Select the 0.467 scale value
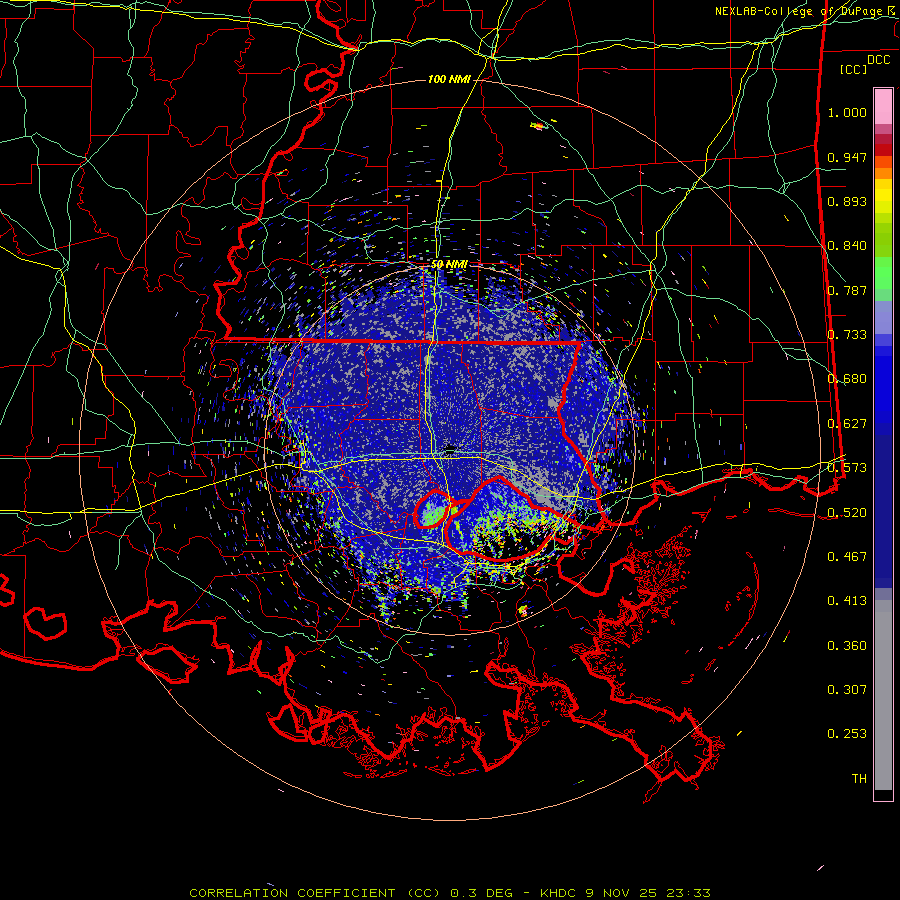 click(x=847, y=557)
